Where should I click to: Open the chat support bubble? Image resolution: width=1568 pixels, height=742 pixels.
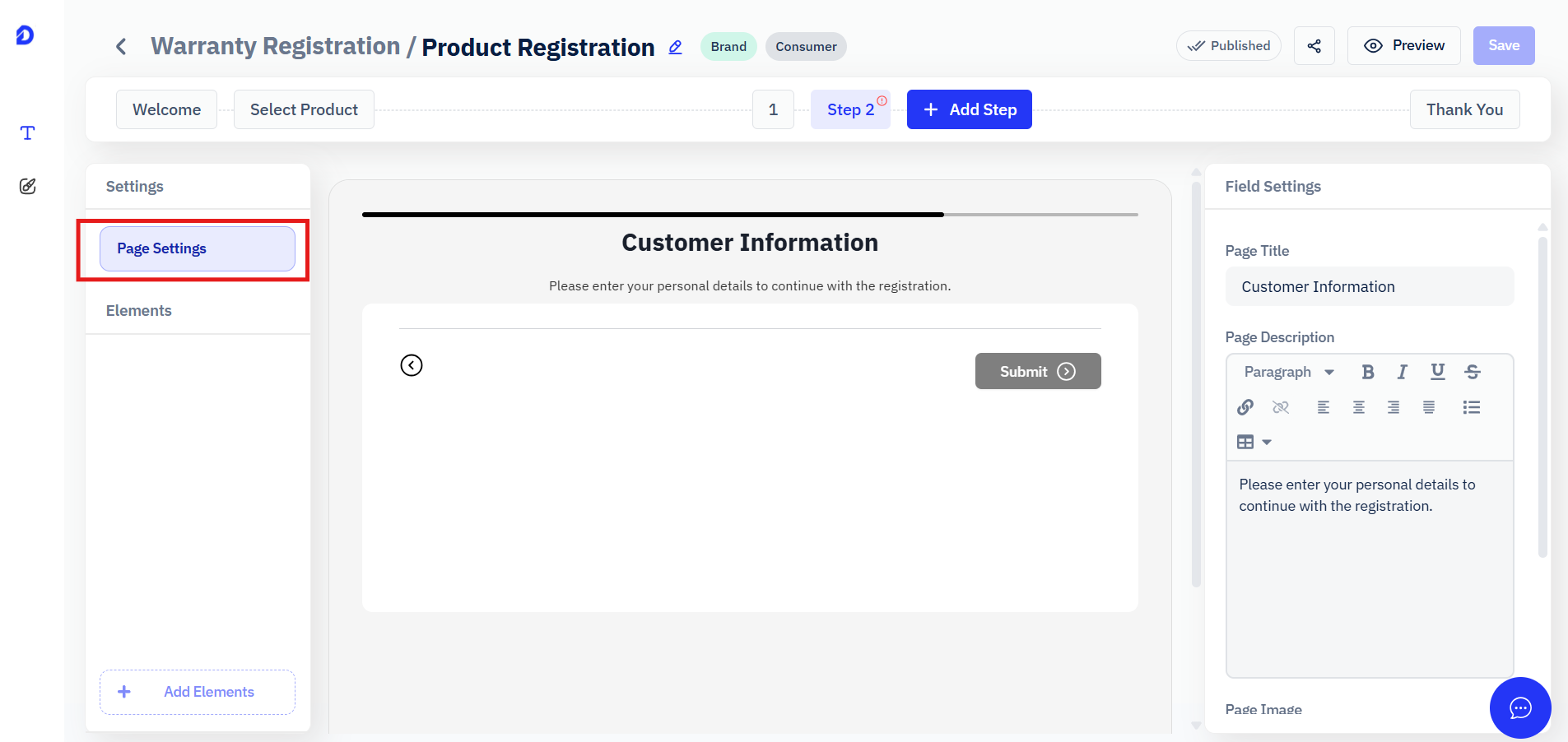(x=1520, y=707)
